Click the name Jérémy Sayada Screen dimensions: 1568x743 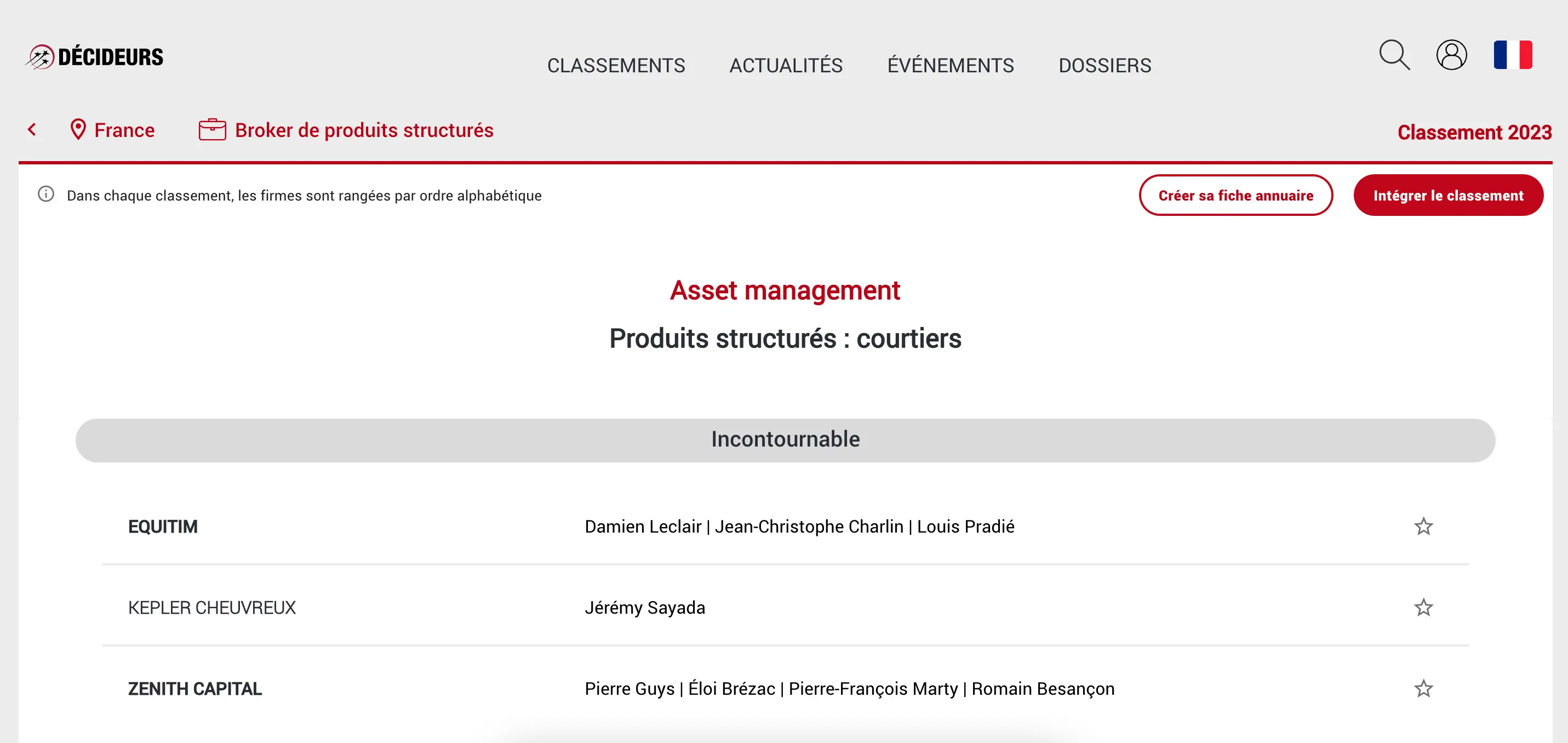[645, 607]
